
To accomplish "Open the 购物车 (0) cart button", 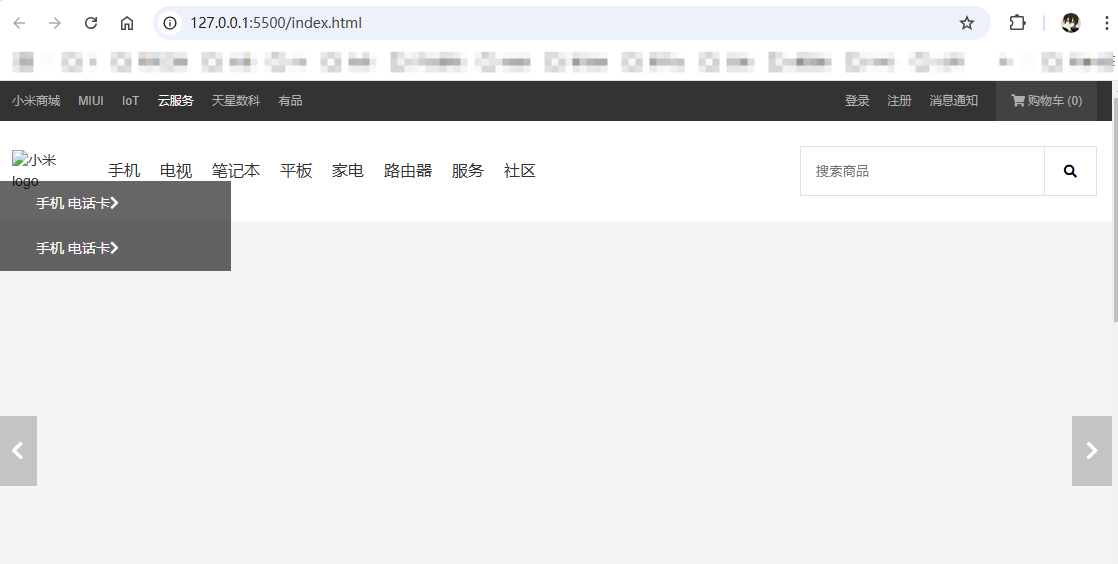I will 1046,101.
